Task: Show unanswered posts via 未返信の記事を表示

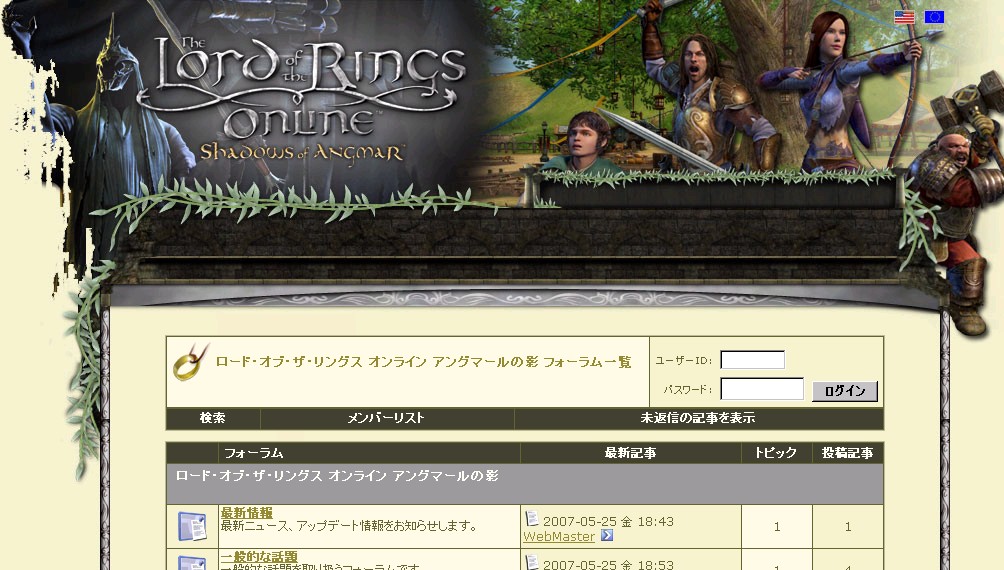Action: (x=697, y=418)
